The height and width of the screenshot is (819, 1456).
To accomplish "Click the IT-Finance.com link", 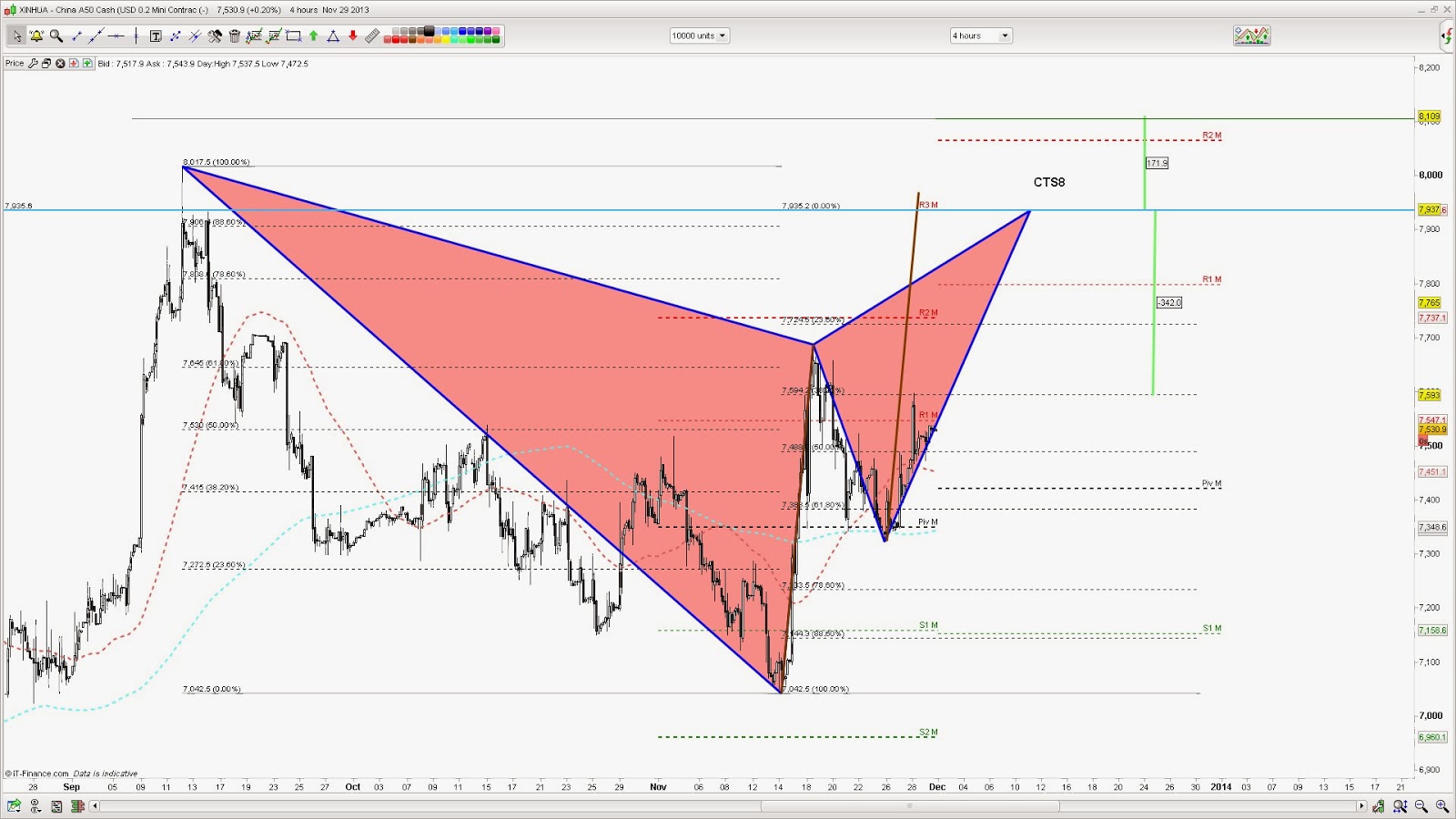I will pos(36,773).
